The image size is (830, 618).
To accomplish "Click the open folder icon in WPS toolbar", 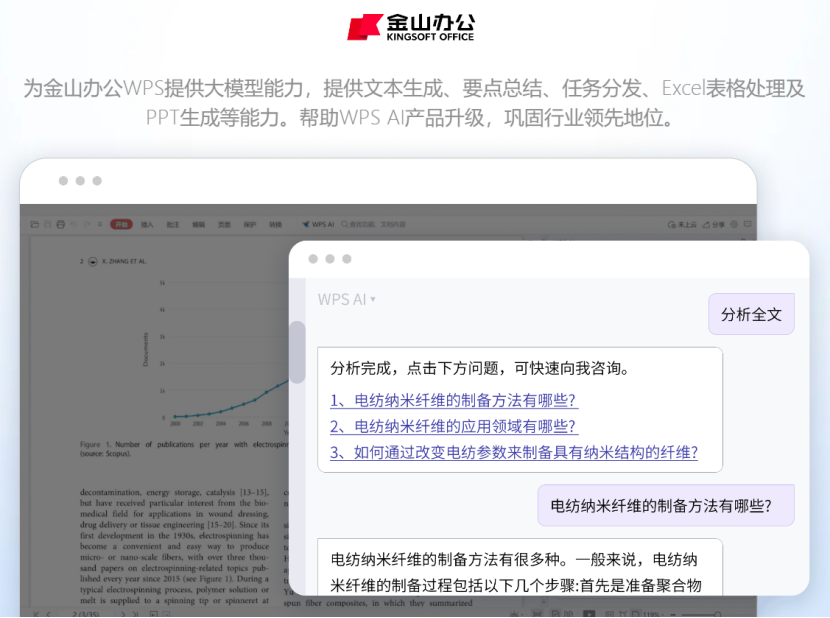I will click(35, 225).
